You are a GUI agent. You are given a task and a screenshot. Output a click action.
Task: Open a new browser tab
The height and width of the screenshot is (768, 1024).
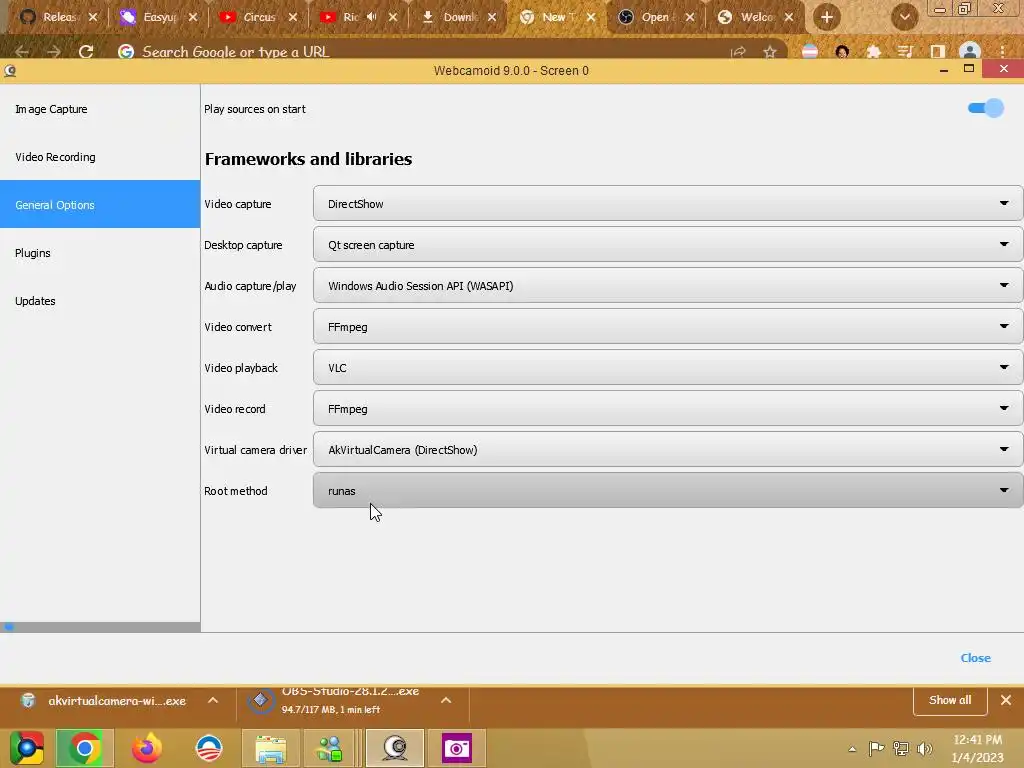pyautogui.click(x=826, y=17)
